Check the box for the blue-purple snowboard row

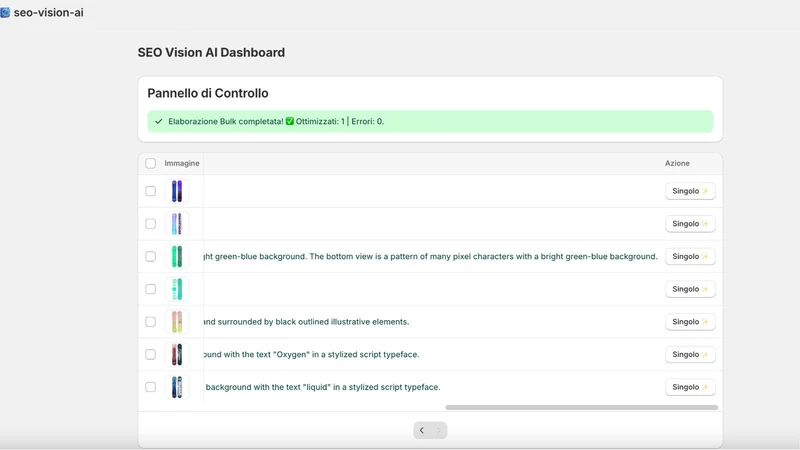click(x=151, y=191)
